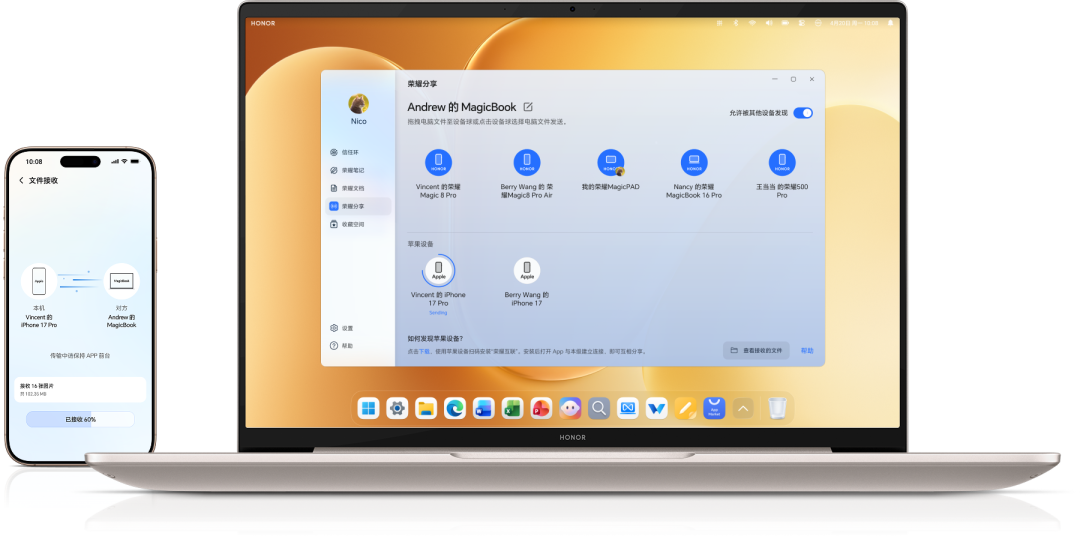Tap the 接收 16 张图片 card on the phone

pos(80,389)
